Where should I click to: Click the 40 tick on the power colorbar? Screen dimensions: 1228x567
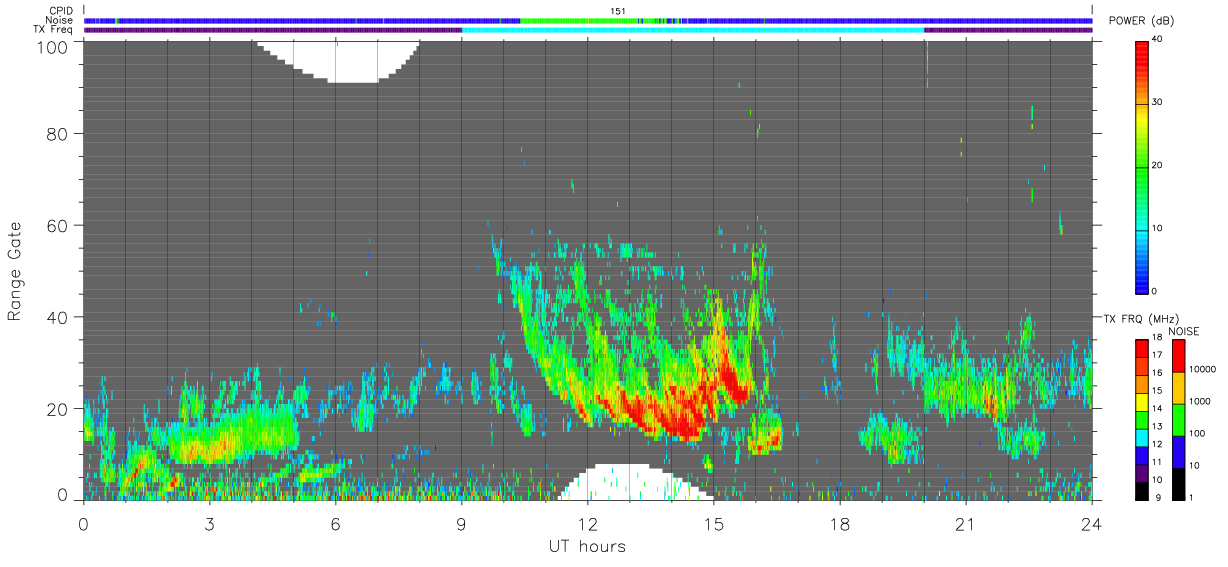pos(1156,39)
